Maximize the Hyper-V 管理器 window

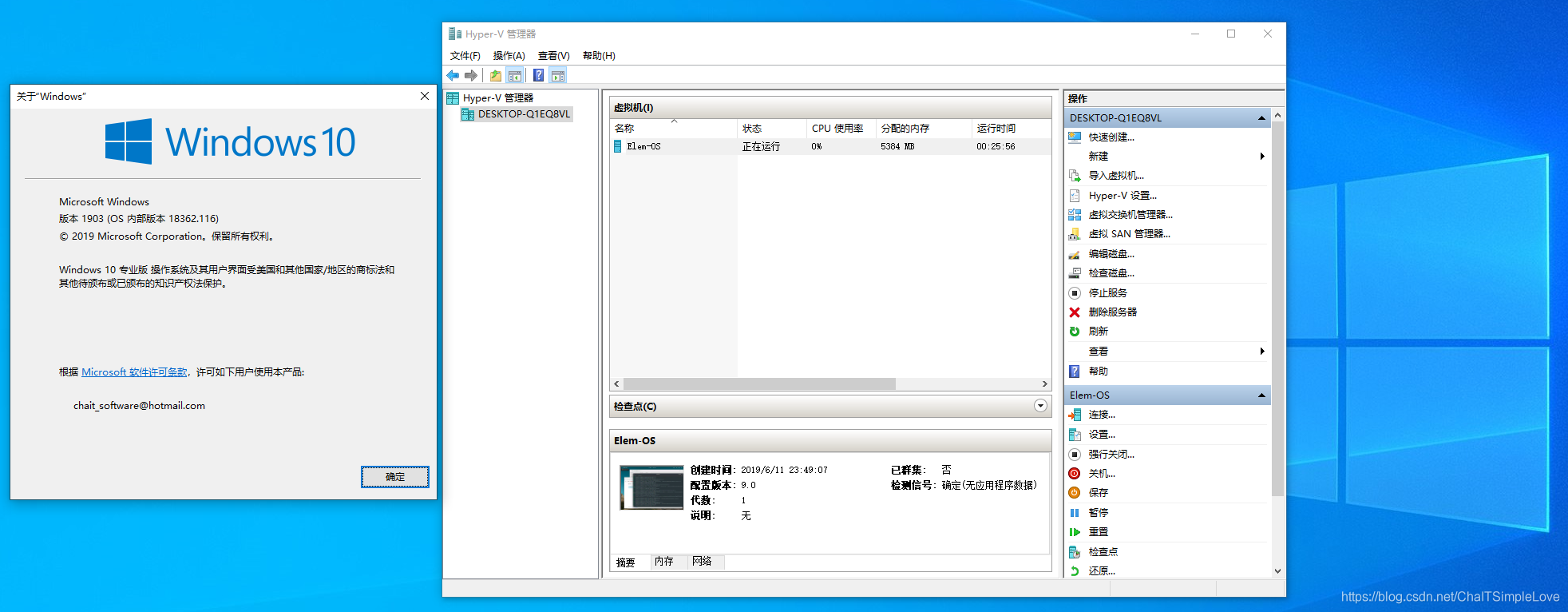click(x=1231, y=34)
